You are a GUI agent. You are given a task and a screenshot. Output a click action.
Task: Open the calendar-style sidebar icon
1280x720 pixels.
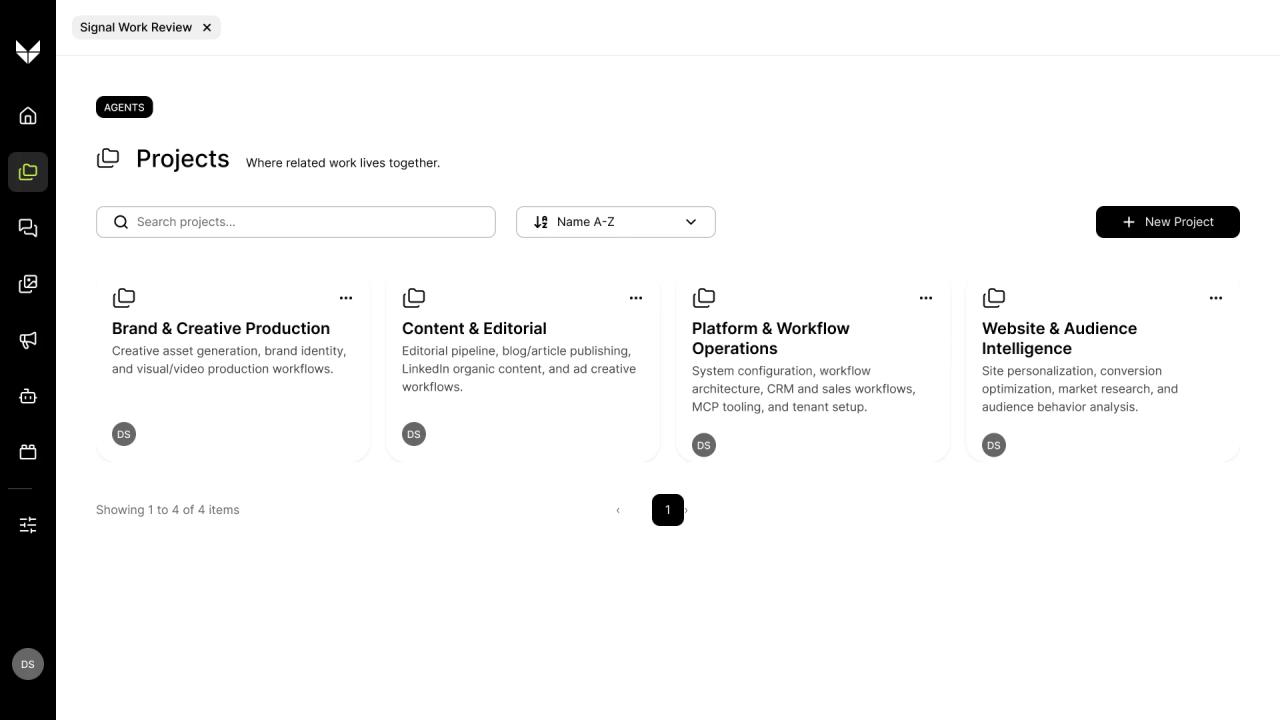coord(28,452)
